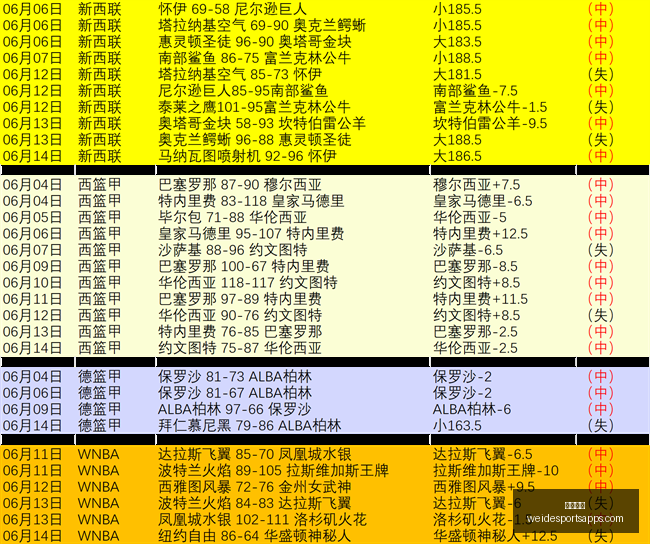Click league WNBA in 纽约自由 86-64 row
The height and width of the screenshot is (544, 650).
tap(98, 536)
